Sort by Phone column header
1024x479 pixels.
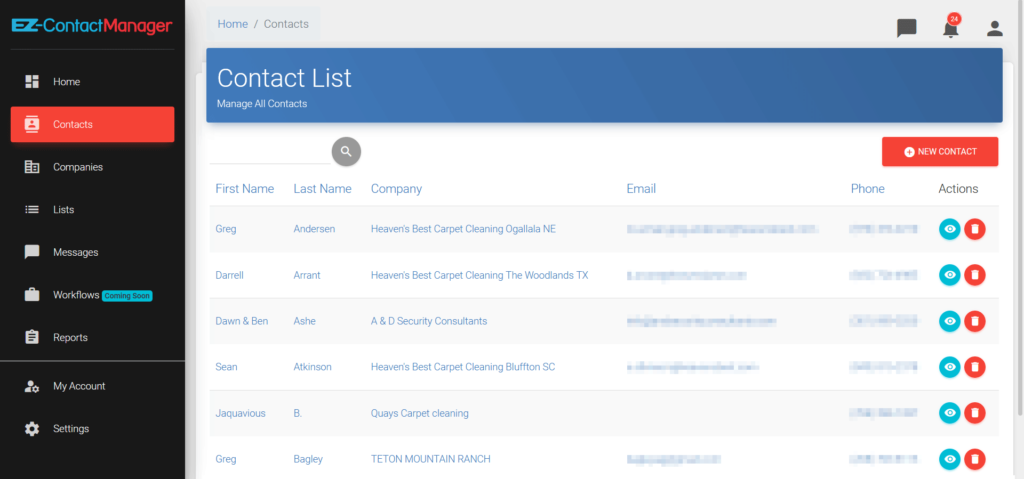pos(867,189)
